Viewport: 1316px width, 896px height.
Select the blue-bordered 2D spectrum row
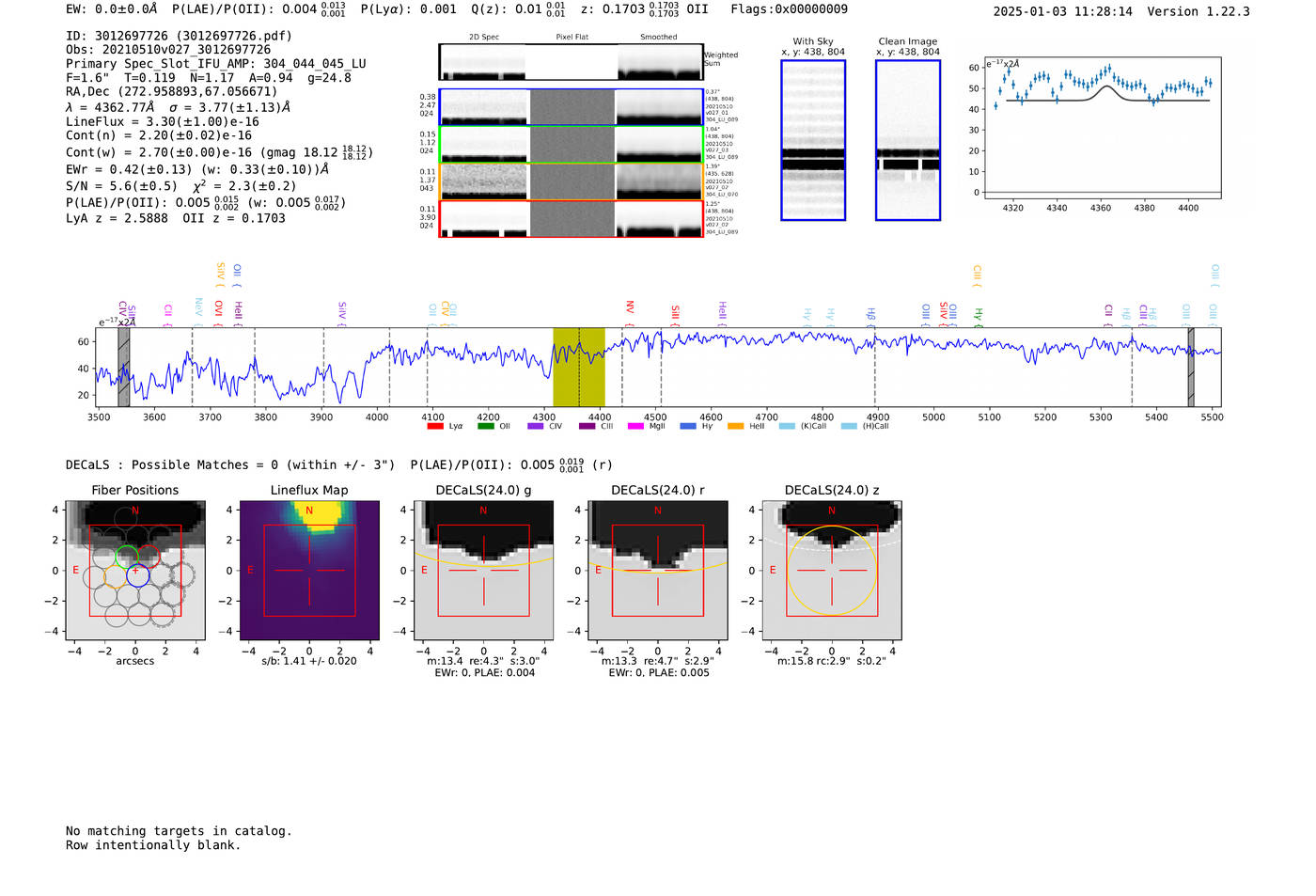(572, 107)
